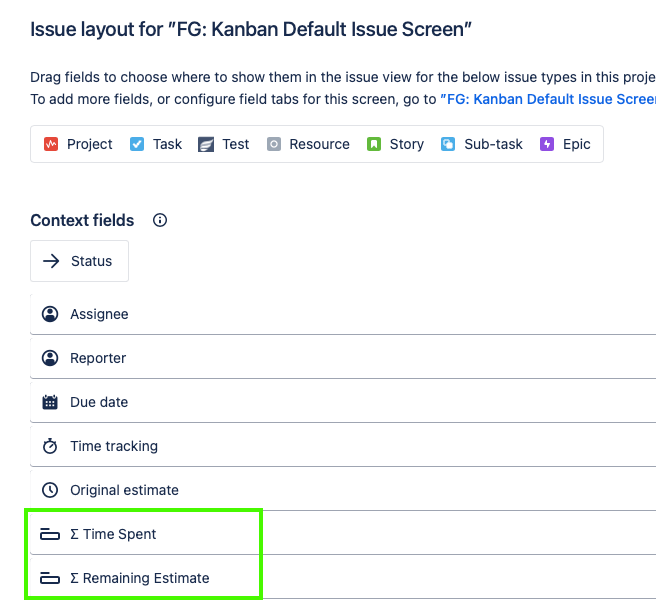This screenshot has width=656, height=612.
Task: Select the Assignee field row
Action: click(343, 314)
